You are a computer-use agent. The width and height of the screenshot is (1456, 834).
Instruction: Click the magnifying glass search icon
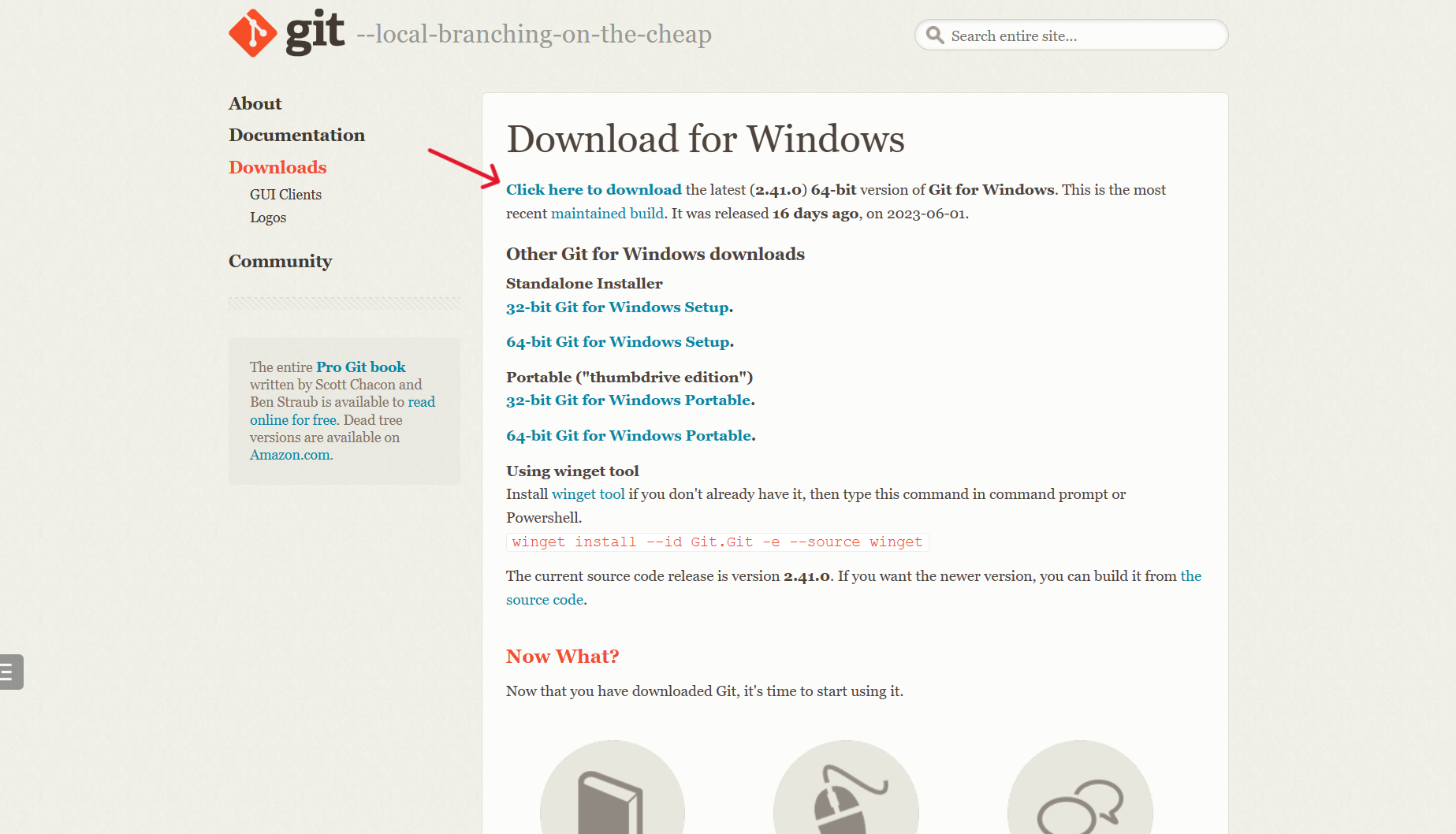[935, 35]
